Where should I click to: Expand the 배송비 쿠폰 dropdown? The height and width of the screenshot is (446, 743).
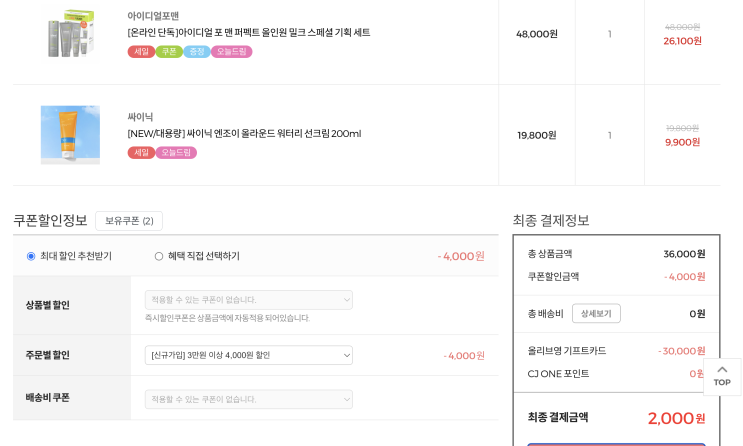[x=249, y=399]
